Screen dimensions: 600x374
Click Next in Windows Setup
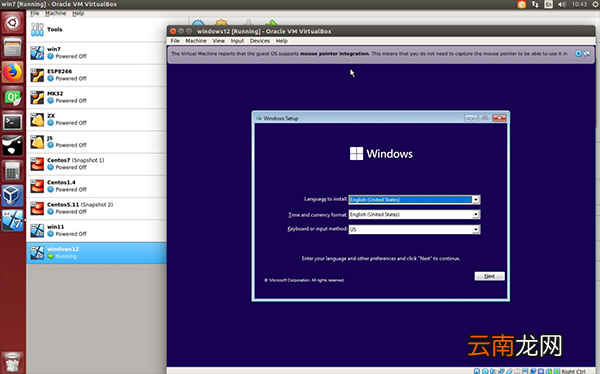[489, 276]
